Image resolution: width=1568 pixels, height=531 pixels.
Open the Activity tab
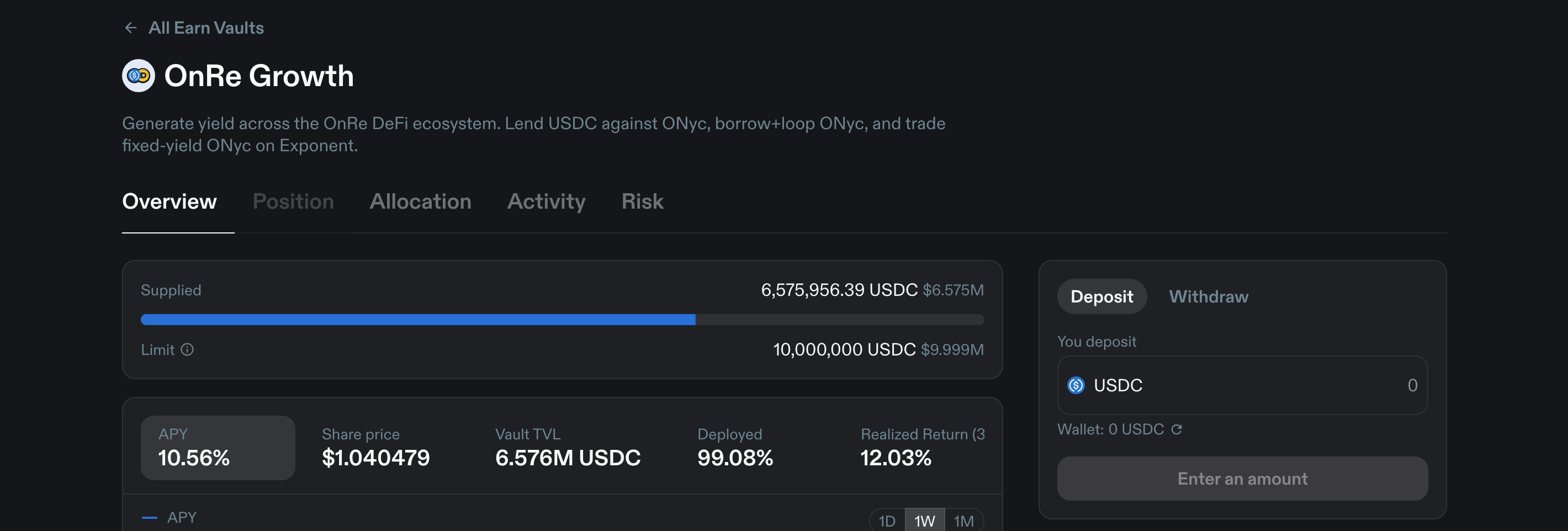pos(547,201)
